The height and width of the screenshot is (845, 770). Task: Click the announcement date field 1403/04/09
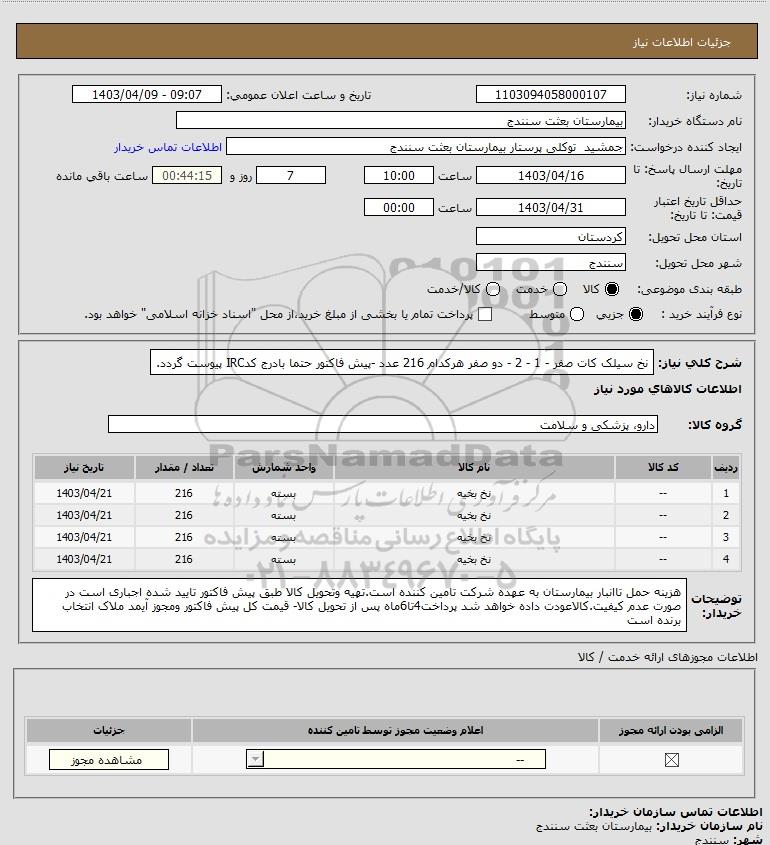pos(147,94)
